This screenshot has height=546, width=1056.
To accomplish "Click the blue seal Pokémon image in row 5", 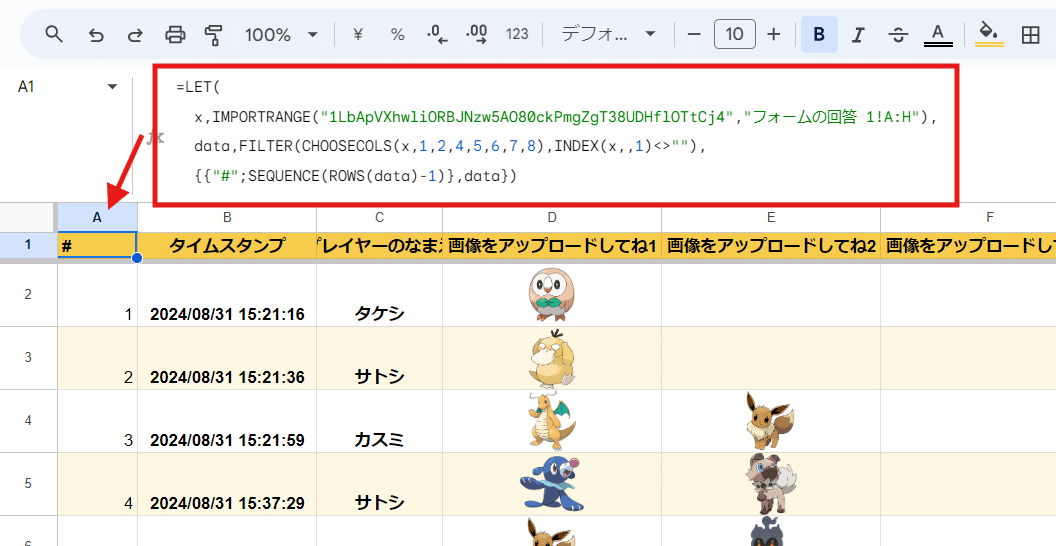I will [x=551, y=483].
